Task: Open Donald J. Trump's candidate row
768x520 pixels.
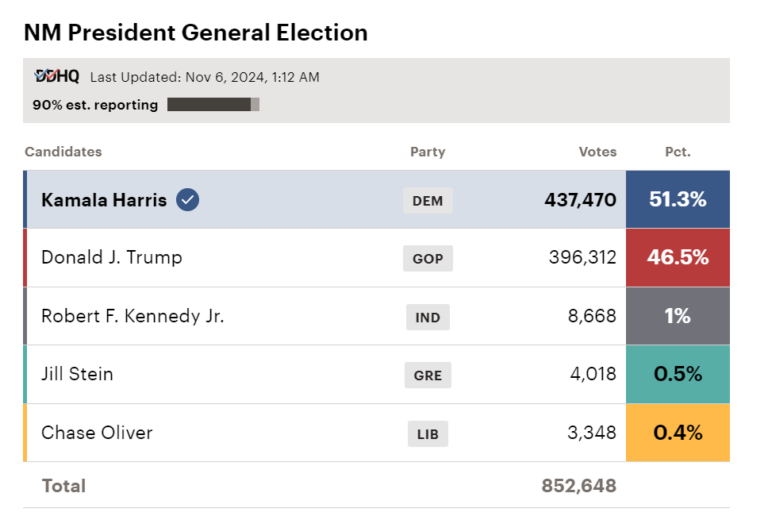Action: 376,258
